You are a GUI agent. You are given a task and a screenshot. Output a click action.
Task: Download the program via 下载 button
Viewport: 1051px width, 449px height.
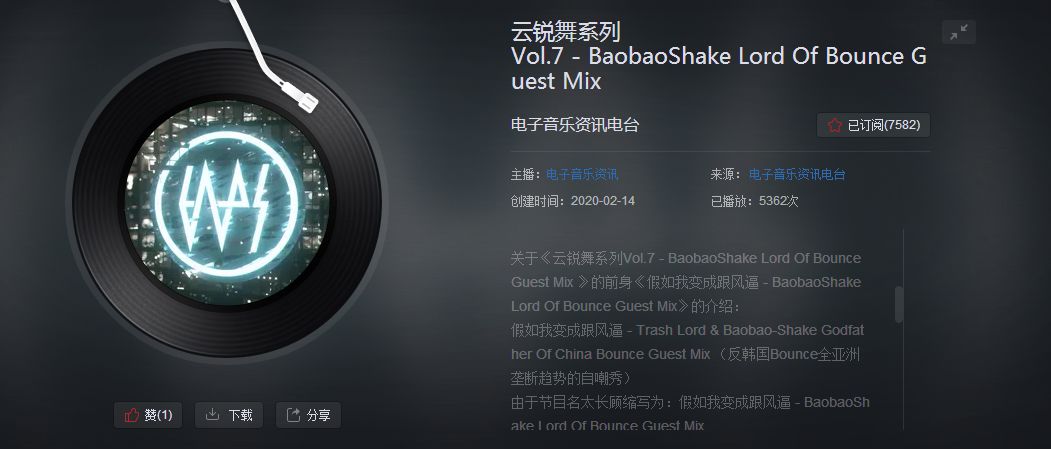(x=229, y=415)
